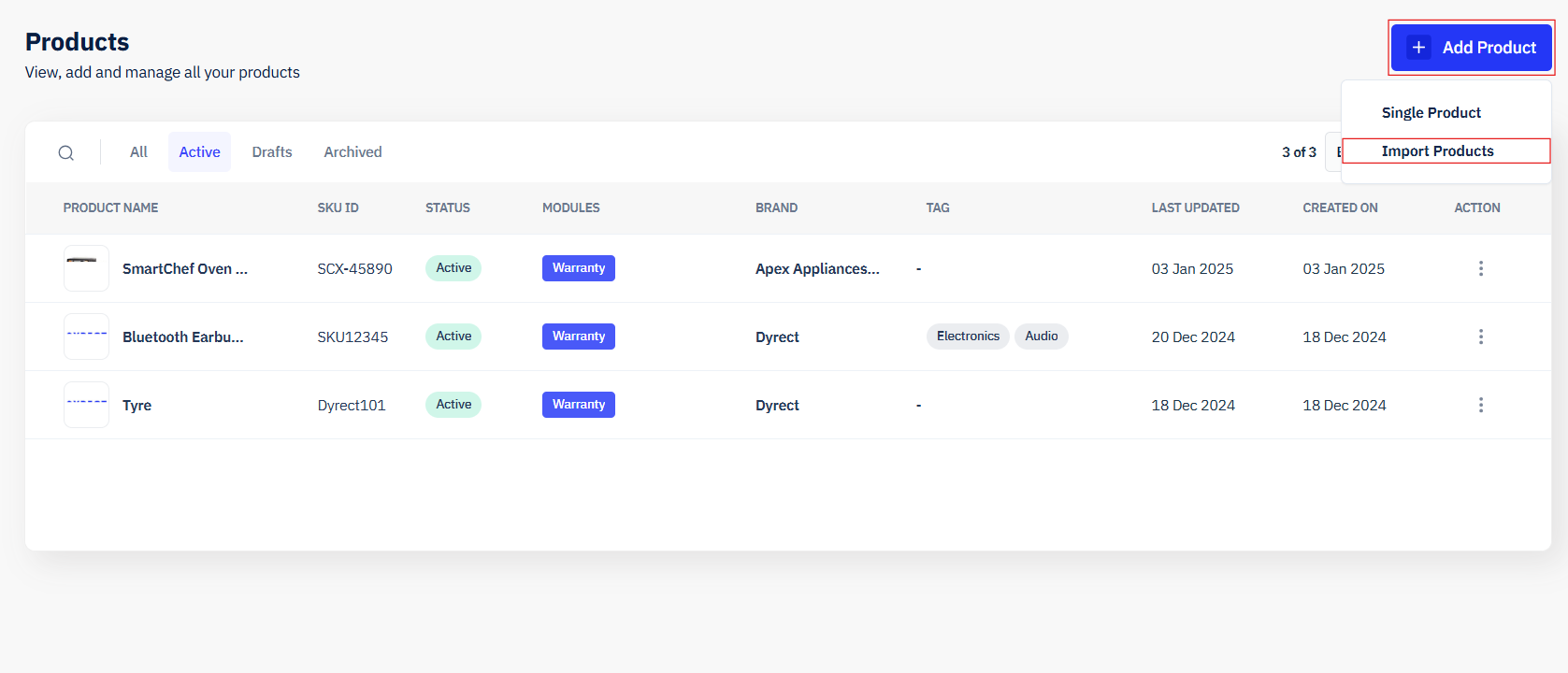Image resolution: width=1568 pixels, height=673 pixels.
Task: Select the Active tab
Action: (x=199, y=152)
